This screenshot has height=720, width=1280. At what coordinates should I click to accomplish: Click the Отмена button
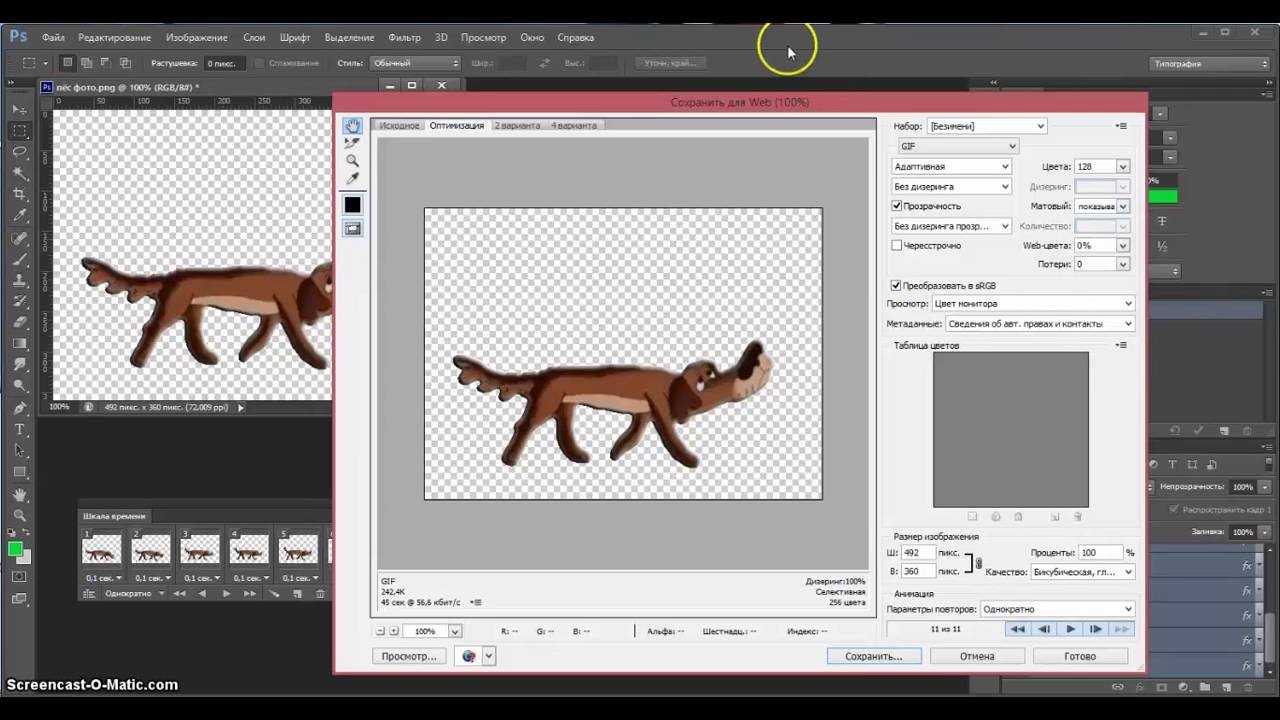click(977, 656)
